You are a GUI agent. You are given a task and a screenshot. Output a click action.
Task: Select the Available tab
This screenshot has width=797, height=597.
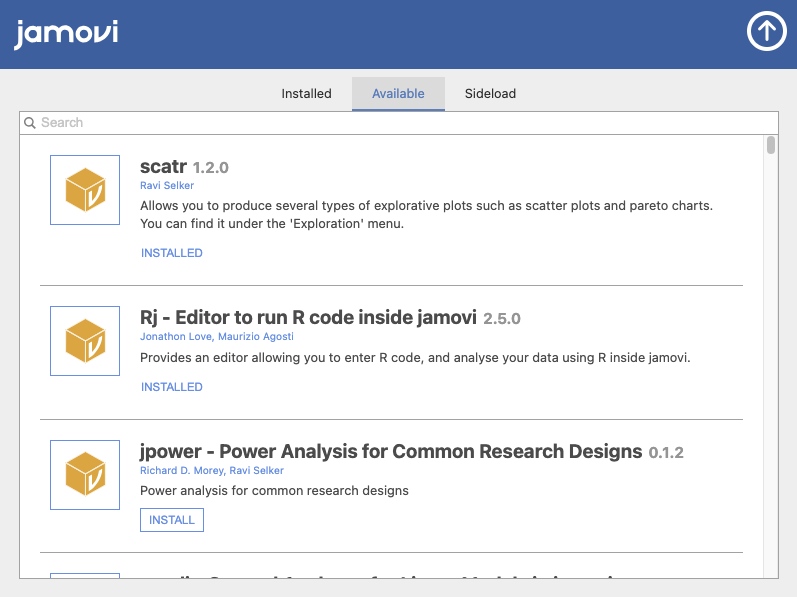pos(398,94)
